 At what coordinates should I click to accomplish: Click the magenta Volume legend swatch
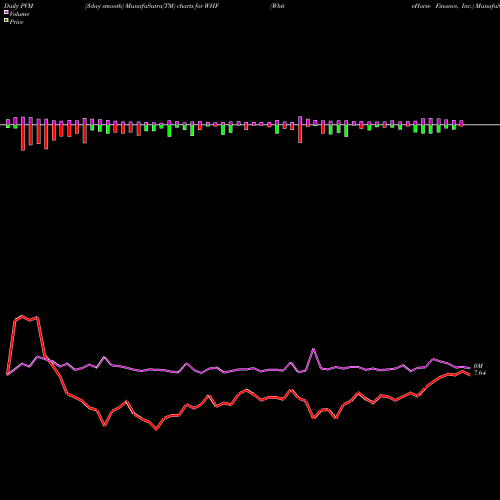[x=6, y=13]
